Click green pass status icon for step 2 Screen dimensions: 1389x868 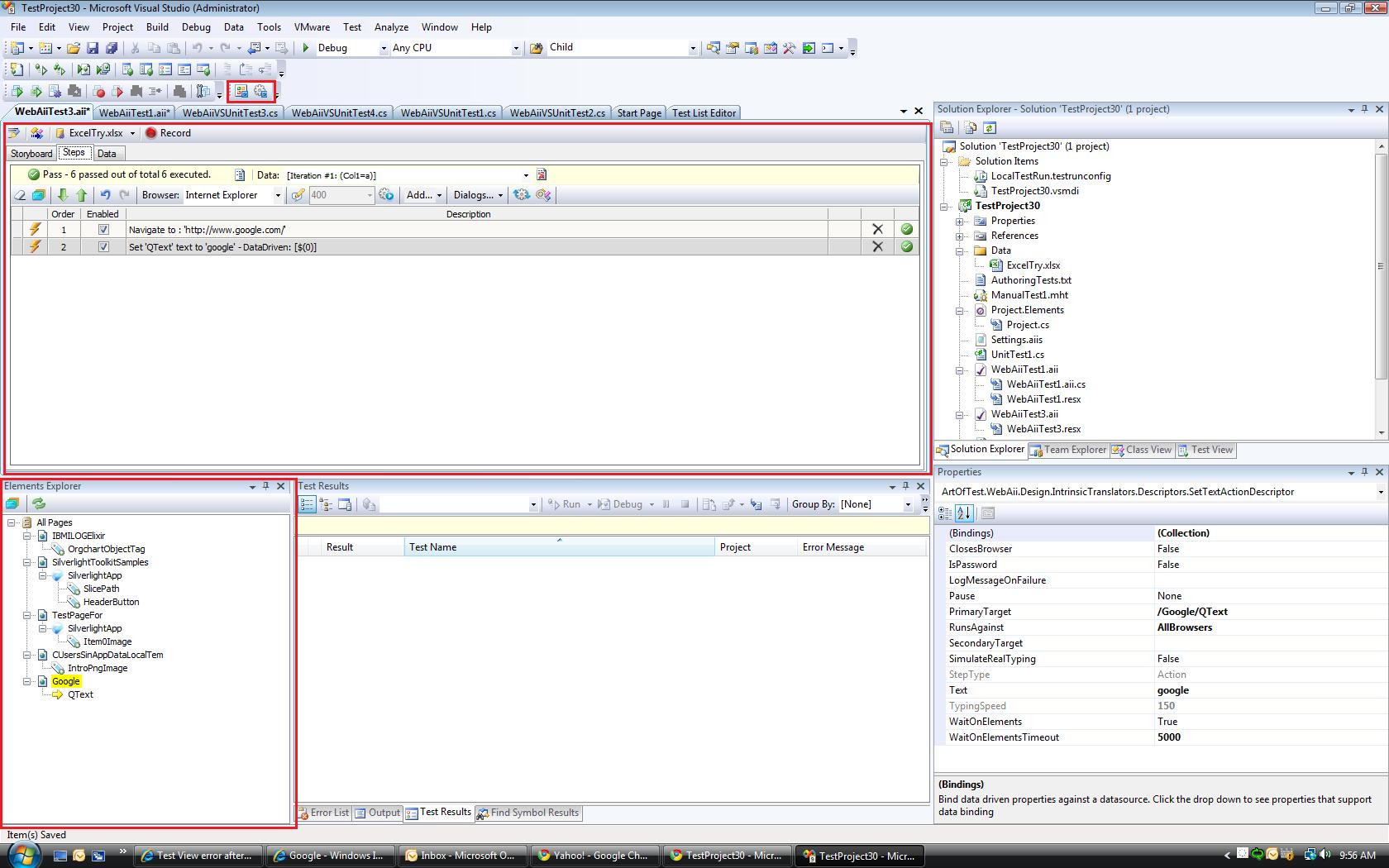coord(907,247)
